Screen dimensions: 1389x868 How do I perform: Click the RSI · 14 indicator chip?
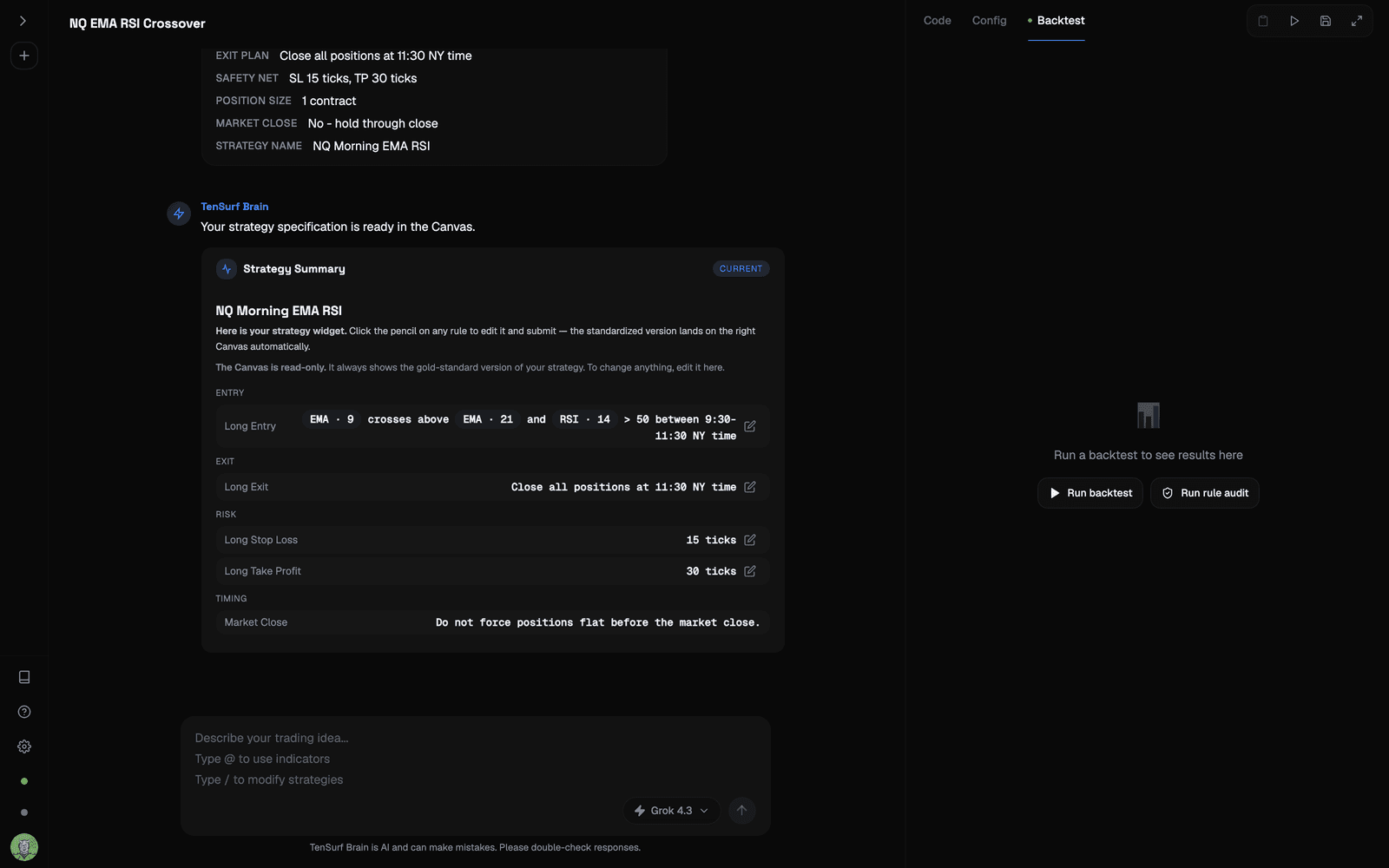click(585, 419)
